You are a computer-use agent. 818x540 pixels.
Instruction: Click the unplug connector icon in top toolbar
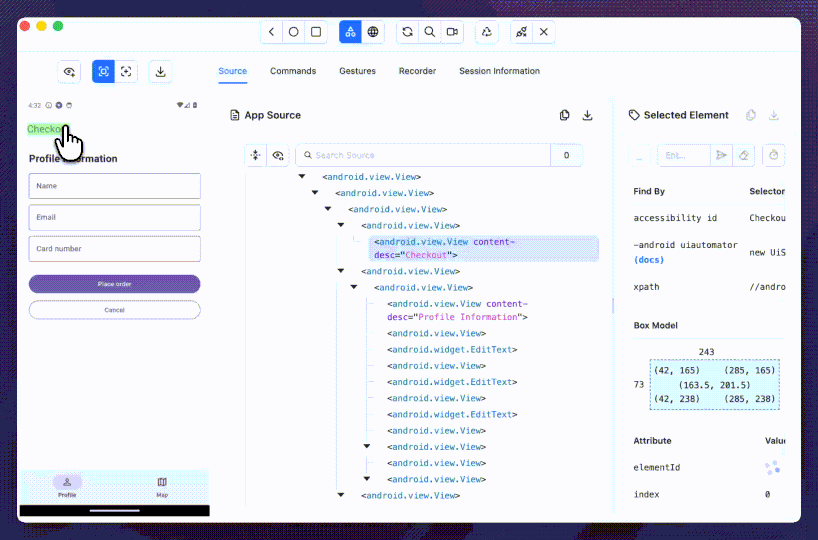[x=521, y=32]
